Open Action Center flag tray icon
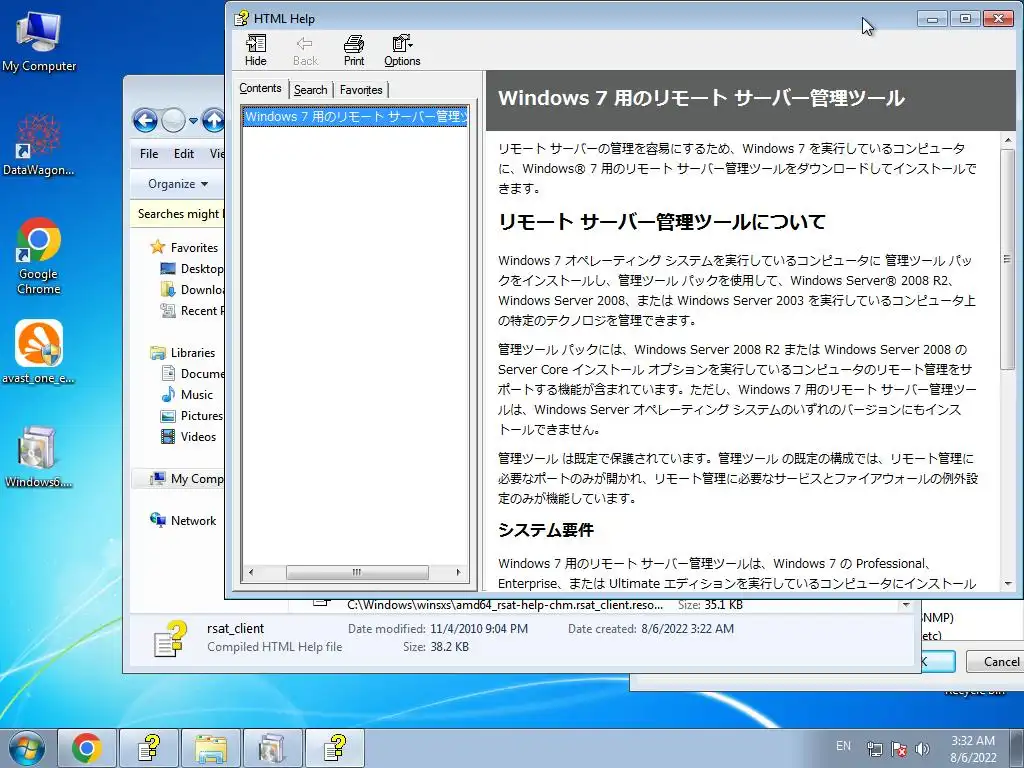Image resolution: width=1024 pixels, height=768 pixels. click(x=899, y=749)
